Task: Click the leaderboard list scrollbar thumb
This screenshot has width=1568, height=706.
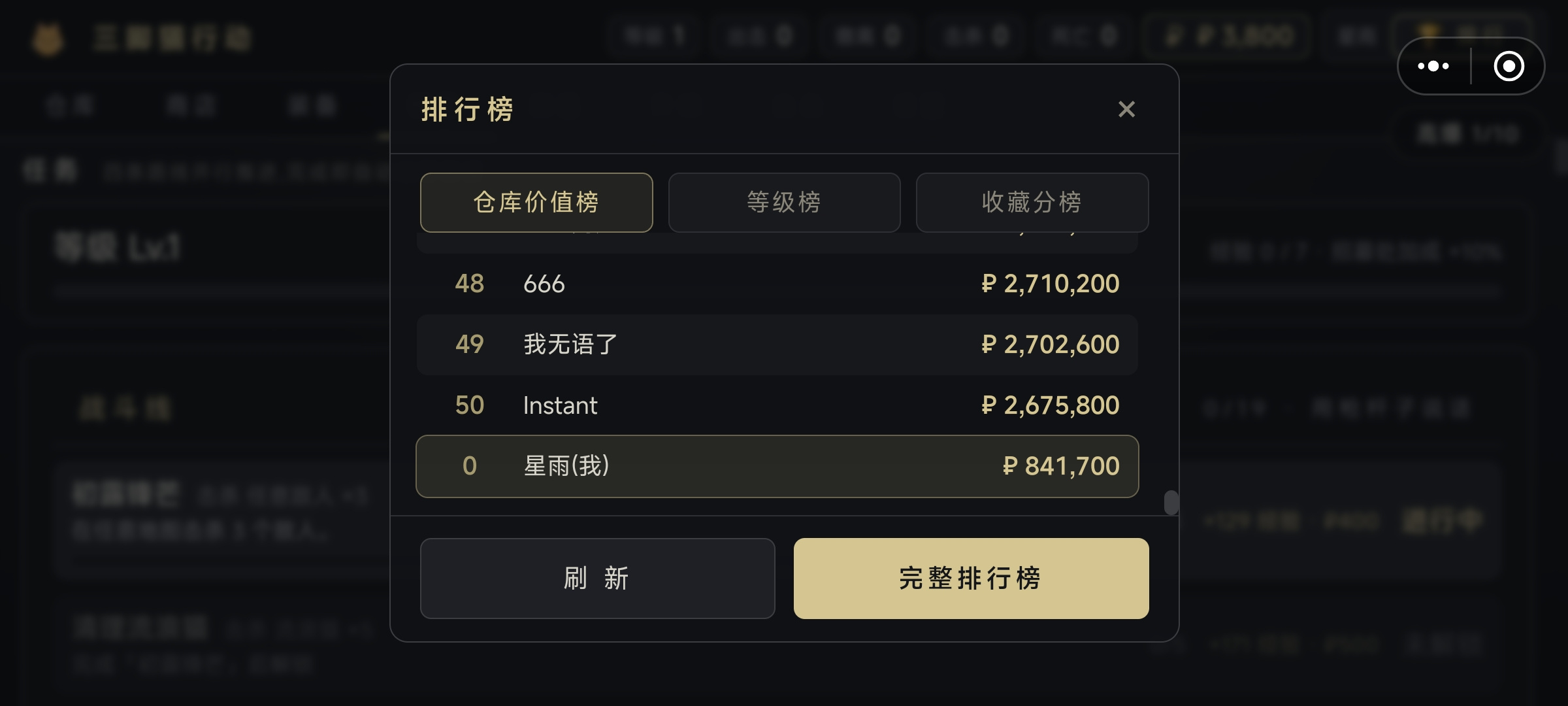Action: pyautogui.click(x=1171, y=503)
